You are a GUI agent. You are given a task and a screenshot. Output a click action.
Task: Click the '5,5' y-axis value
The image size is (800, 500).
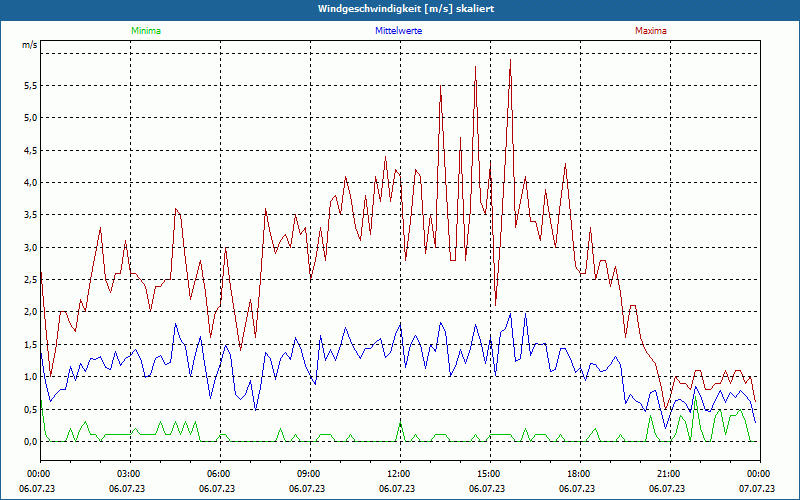tap(31, 86)
